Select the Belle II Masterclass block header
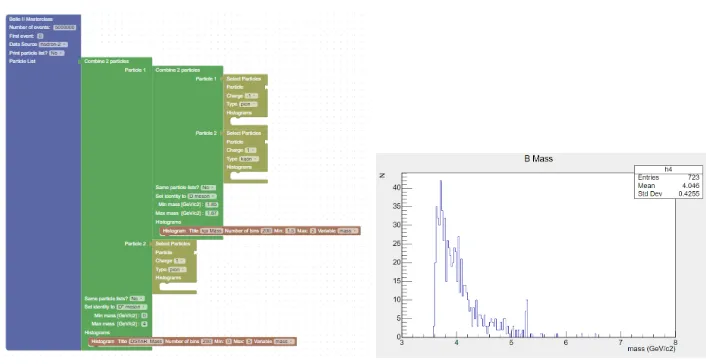Screen dimensions: 706x364 click(31, 19)
